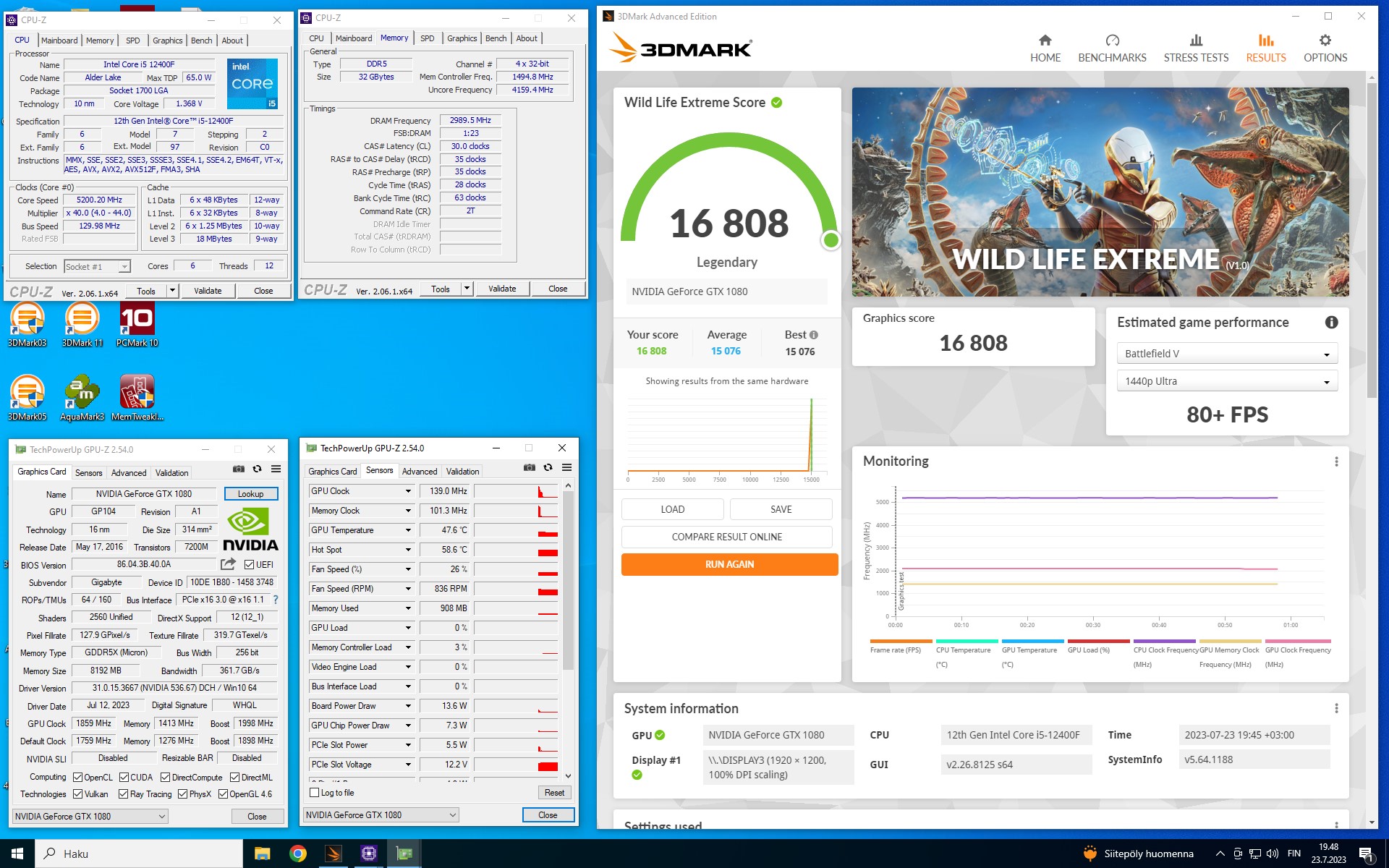Refresh the GPU-Z Sensors window
The image size is (1389, 868).
(x=548, y=467)
